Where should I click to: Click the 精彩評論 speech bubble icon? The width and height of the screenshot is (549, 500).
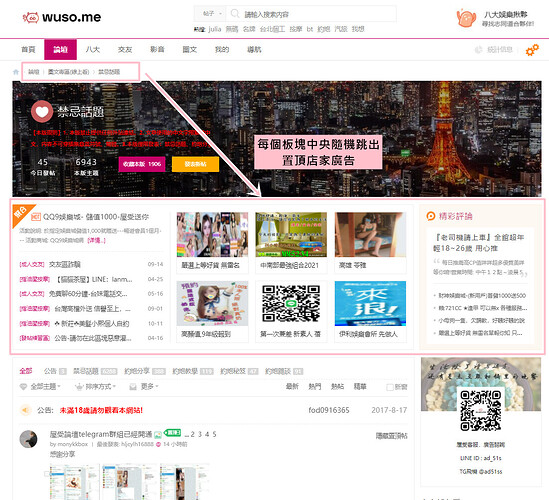pyautogui.click(x=431, y=216)
